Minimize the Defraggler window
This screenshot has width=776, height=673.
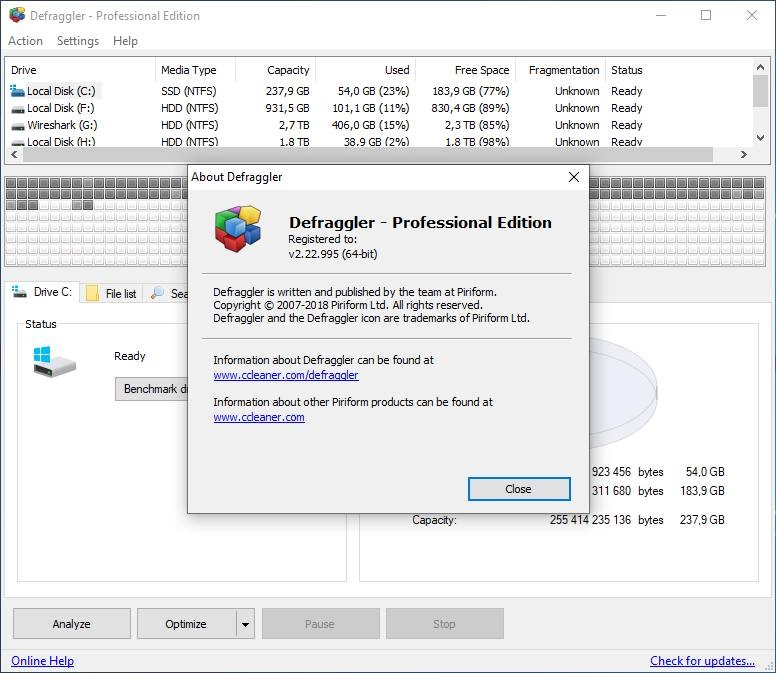point(661,15)
